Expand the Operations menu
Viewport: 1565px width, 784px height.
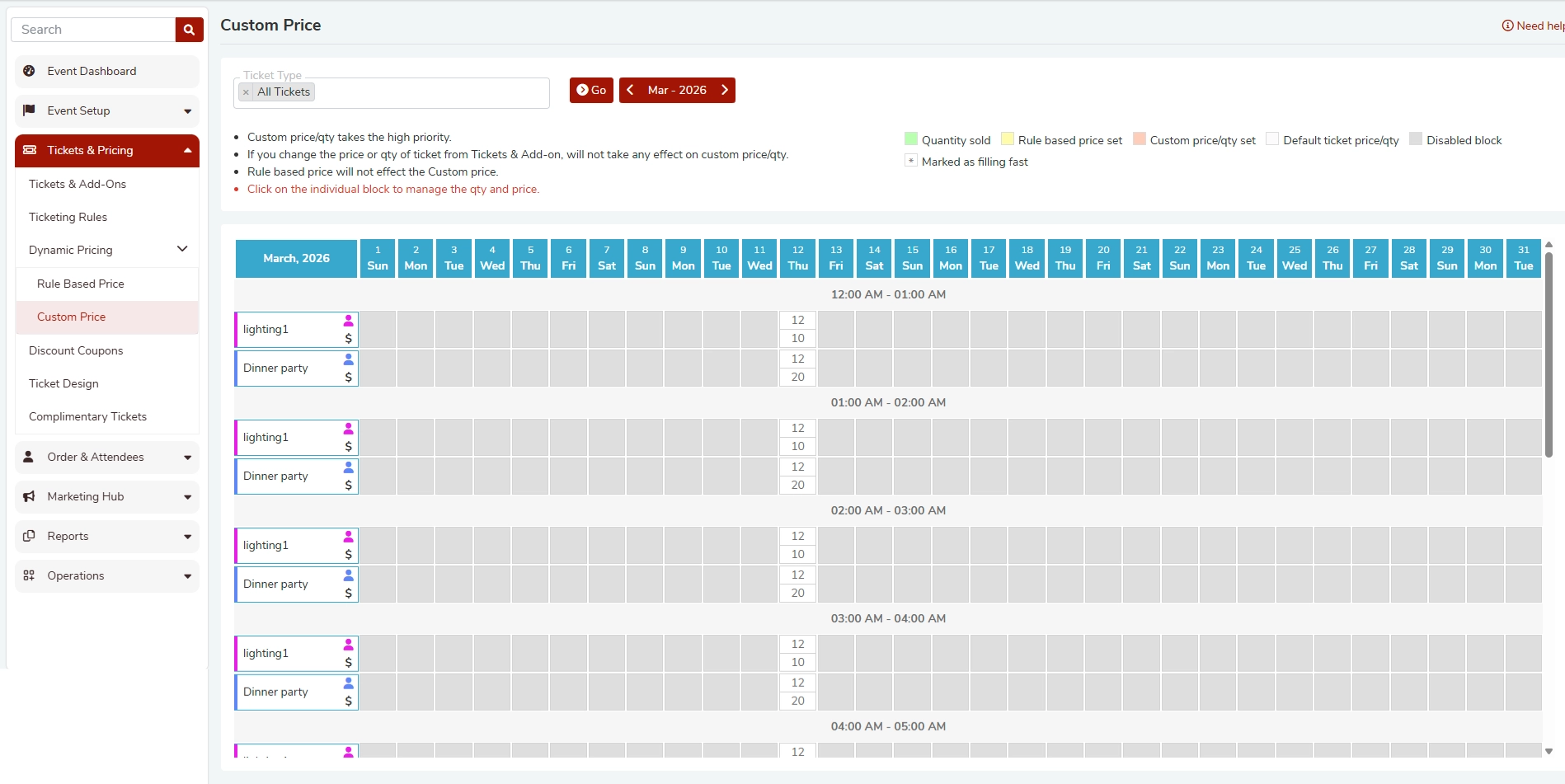pos(187,576)
